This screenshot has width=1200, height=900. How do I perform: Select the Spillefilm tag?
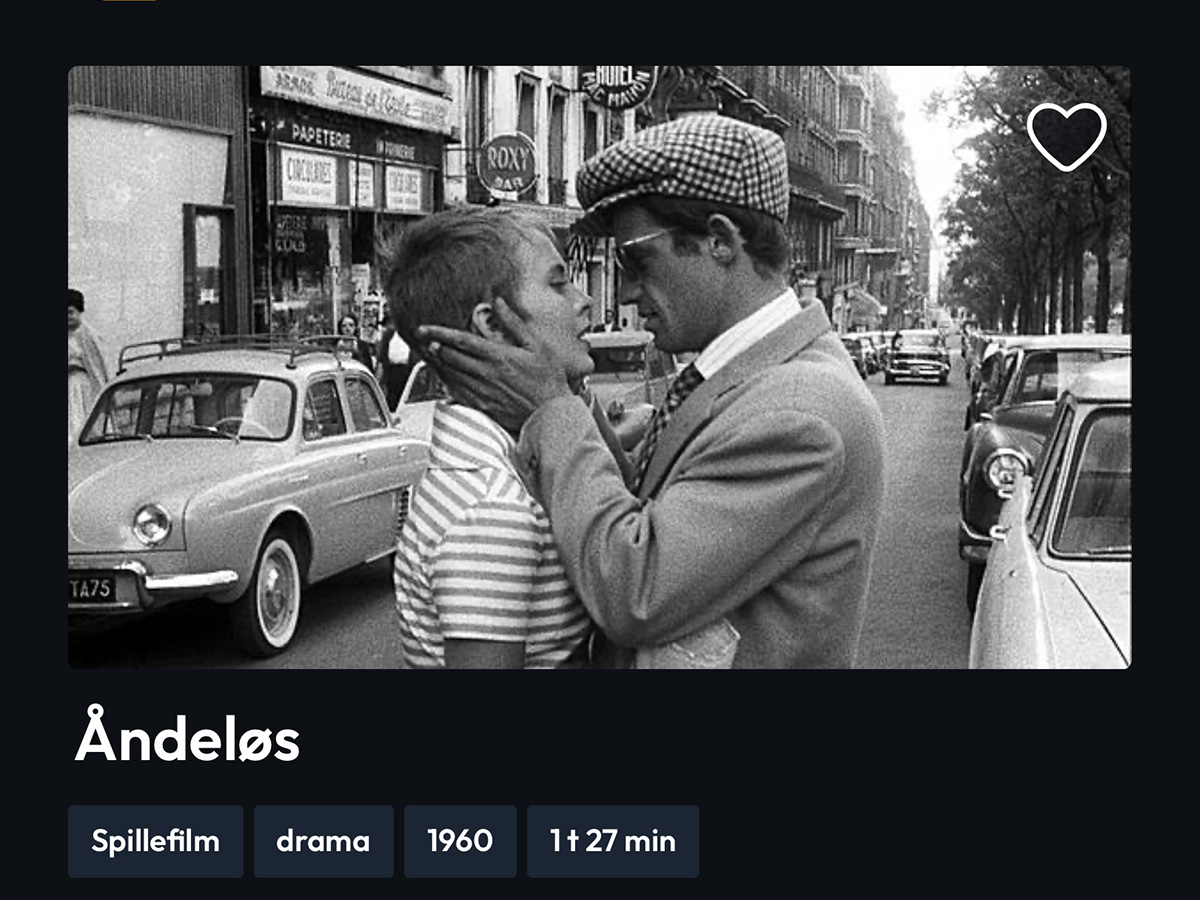click(156, 841)
